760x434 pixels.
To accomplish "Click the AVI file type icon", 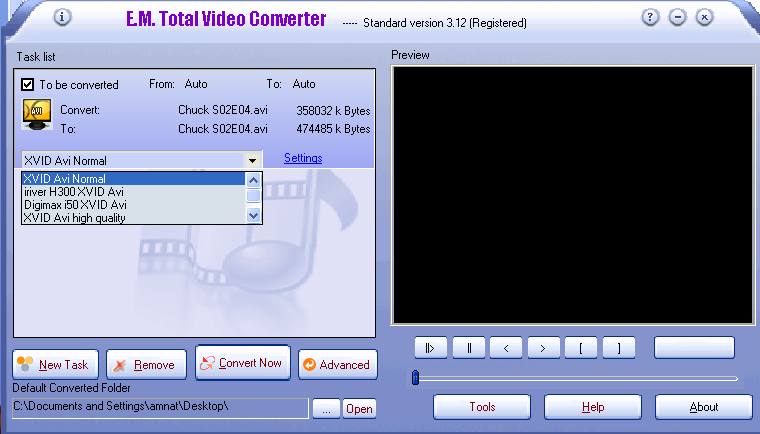I will [37, 114].
